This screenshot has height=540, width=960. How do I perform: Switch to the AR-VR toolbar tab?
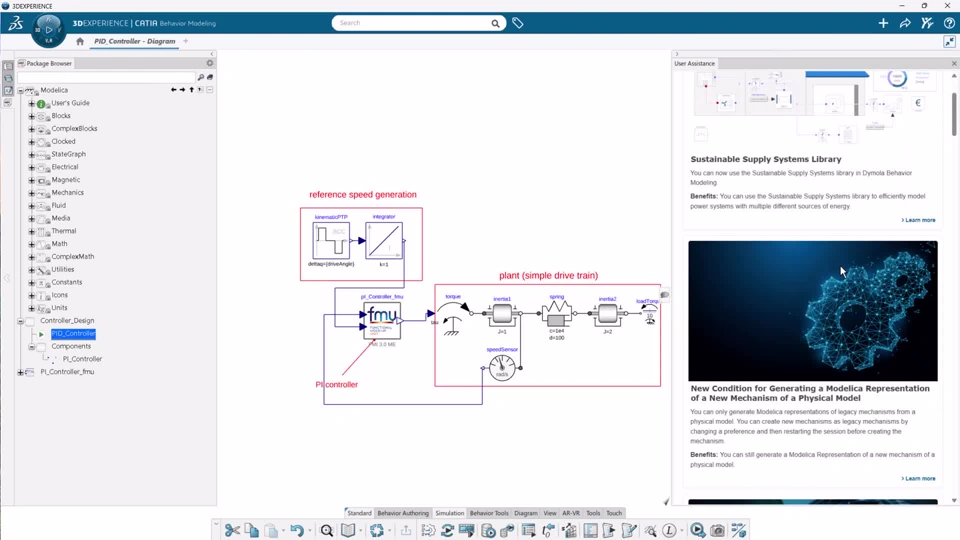pyautogui.click(x=571, y=513)
